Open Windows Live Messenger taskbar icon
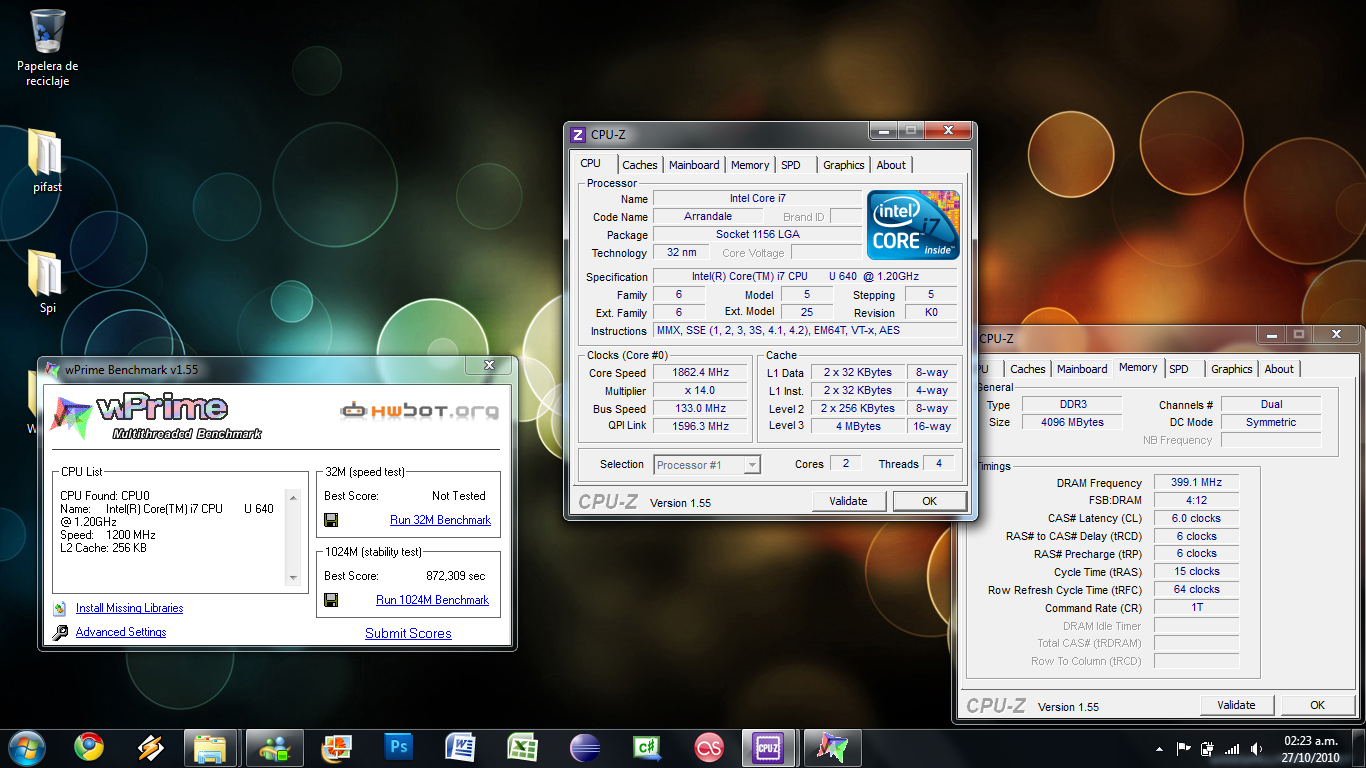1366x768 pixels. 274,747
